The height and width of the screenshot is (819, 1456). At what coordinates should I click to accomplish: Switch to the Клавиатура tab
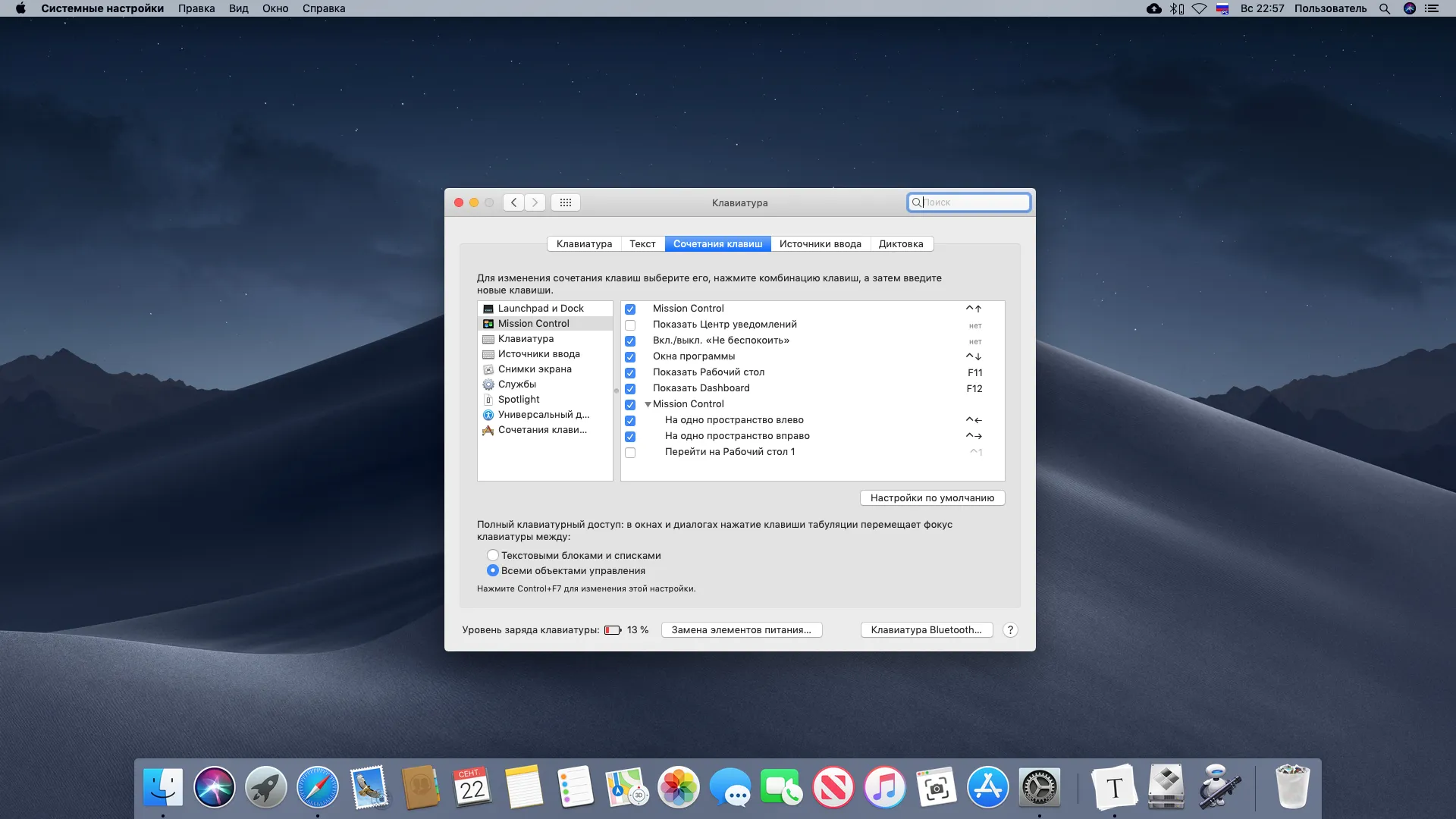tap(584, 243)
